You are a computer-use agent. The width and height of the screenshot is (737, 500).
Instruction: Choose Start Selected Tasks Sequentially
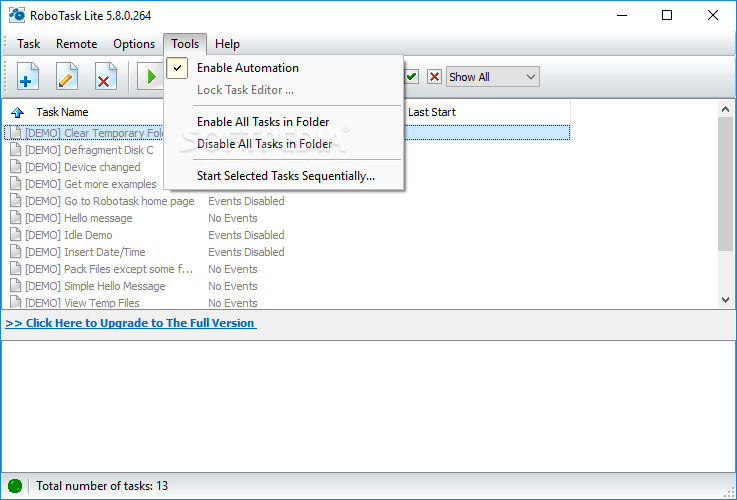[284, 176]
